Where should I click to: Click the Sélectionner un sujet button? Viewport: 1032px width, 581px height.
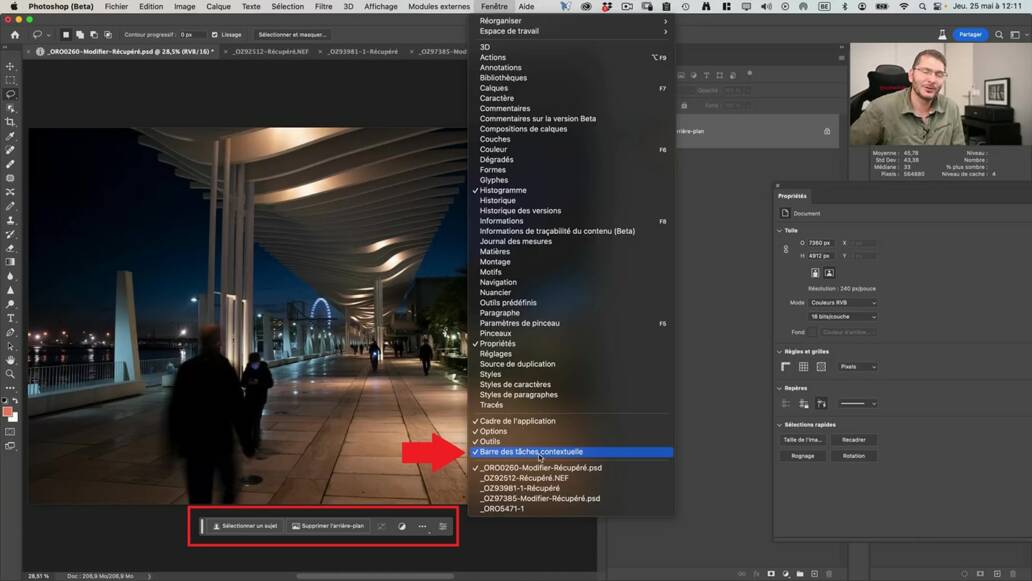[x=246, y=526]
